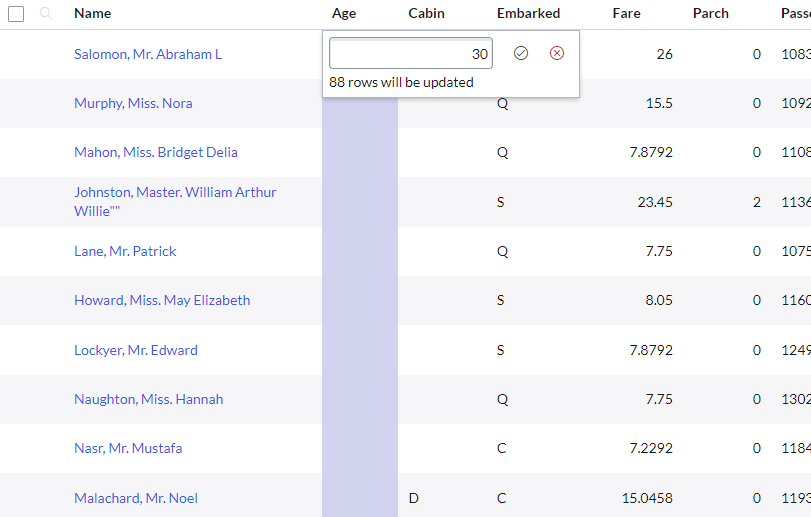Select Embarked Q in Lane row
811x517 pixels.
coord(502,251)
